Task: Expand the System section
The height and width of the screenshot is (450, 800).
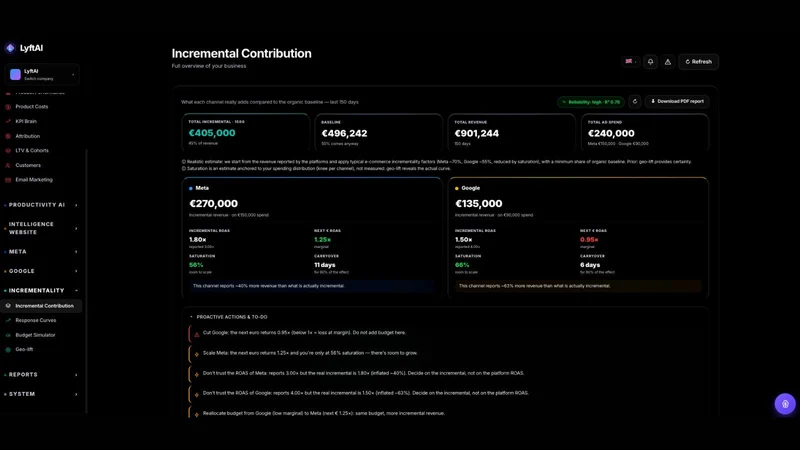Action: pyautogui.click(x=41, y=394)
